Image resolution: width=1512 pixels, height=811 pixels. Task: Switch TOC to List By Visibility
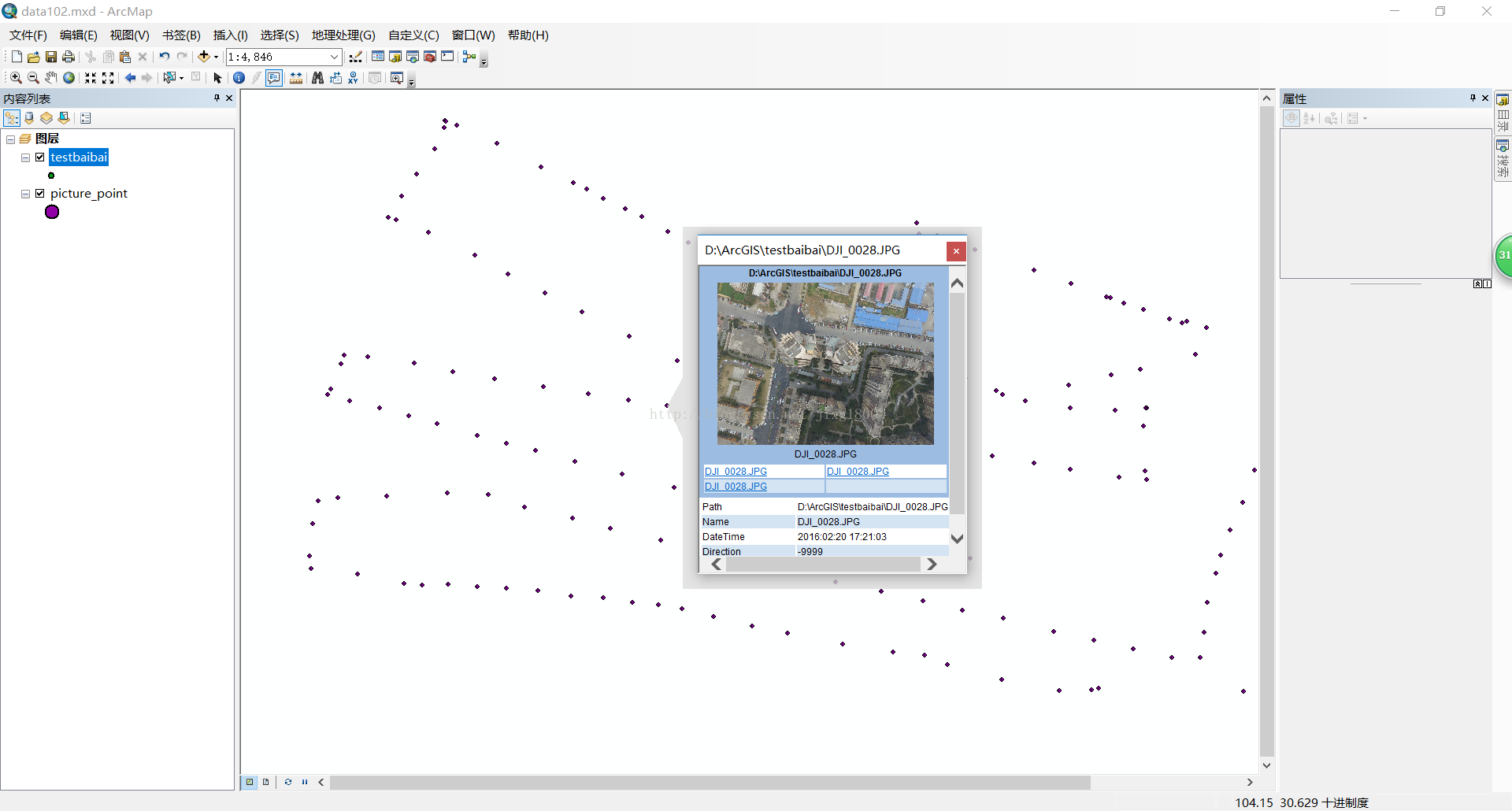46,118
